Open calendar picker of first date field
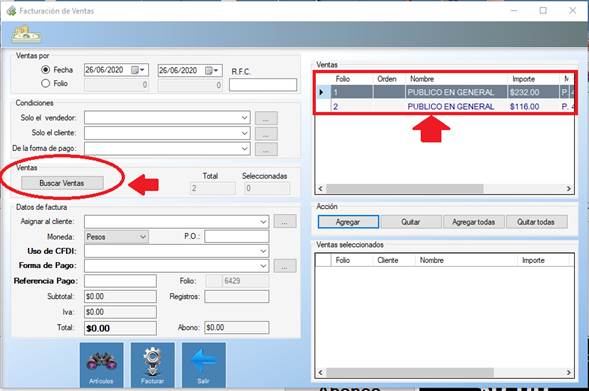589x391 pixels. tap(138, 70)
